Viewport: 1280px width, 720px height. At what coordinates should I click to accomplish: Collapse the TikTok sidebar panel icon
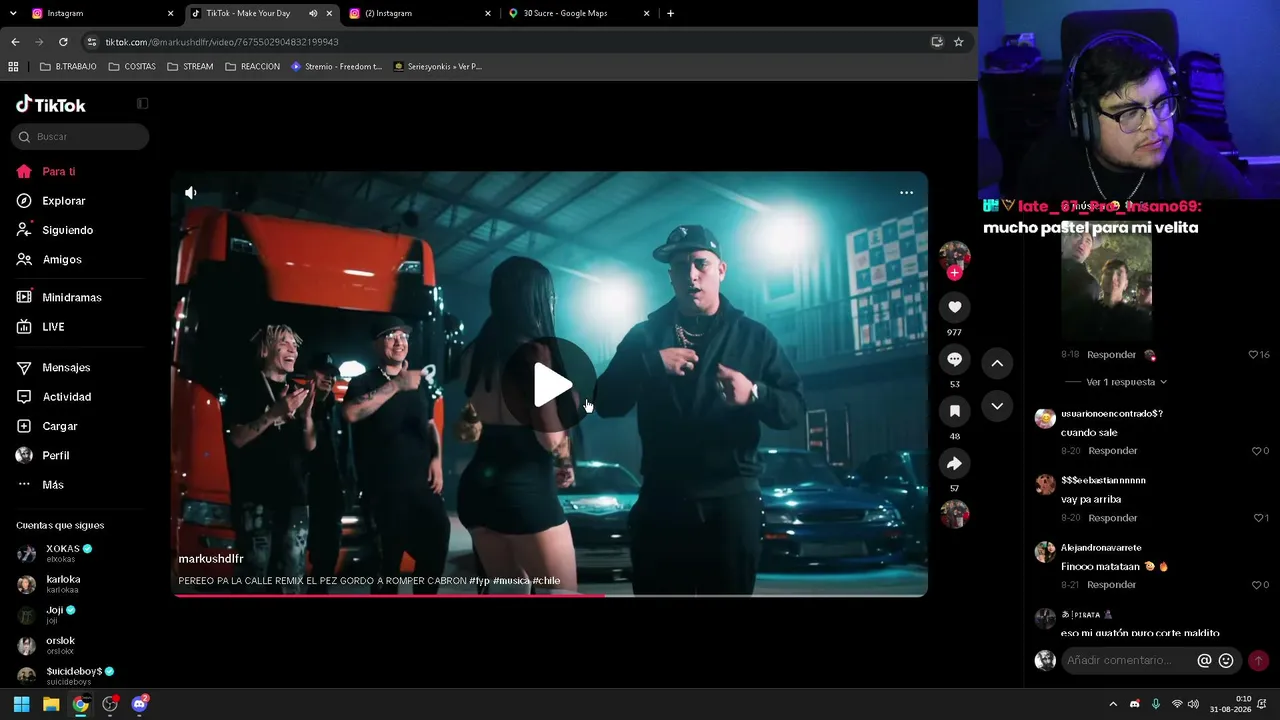click(x=142, y=104)
